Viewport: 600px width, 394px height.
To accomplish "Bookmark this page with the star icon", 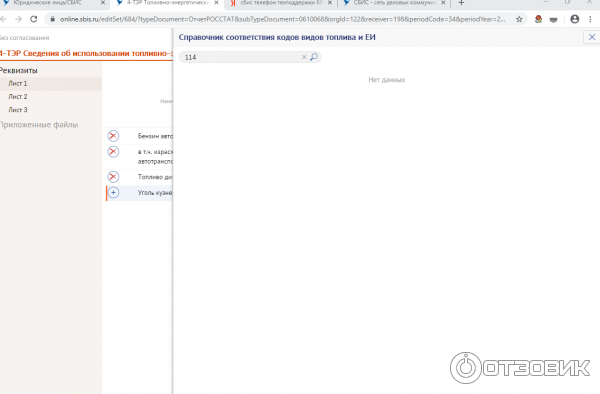I will (519, 19).
